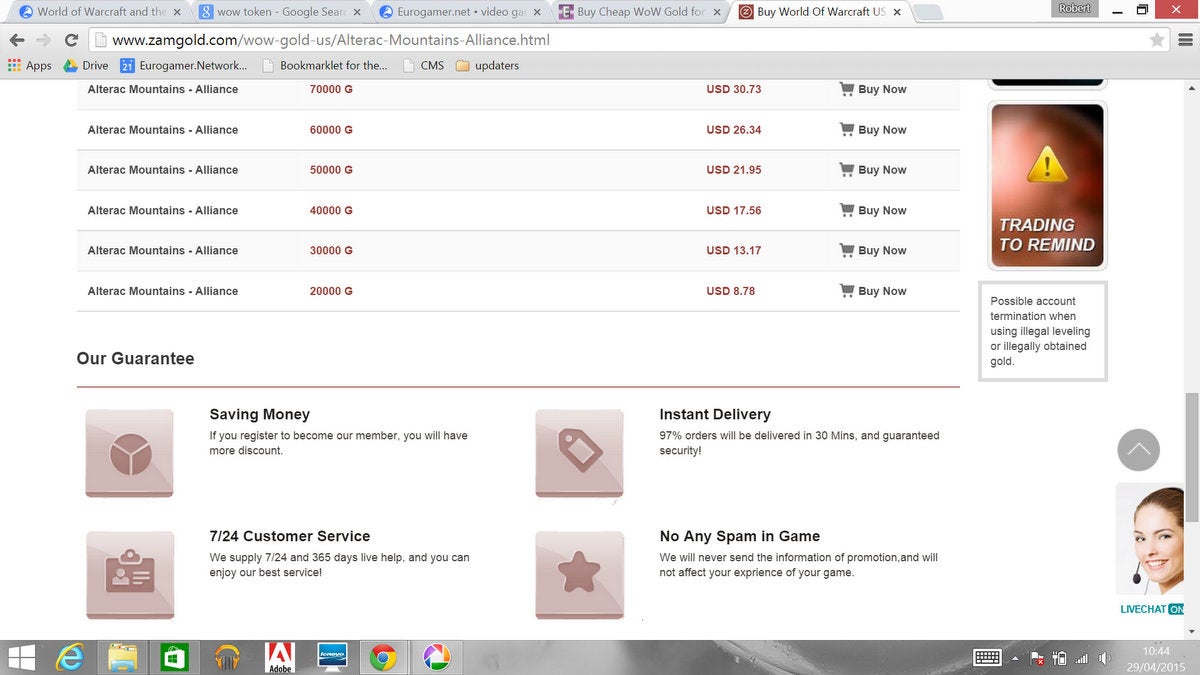Open a new browser tab
This screenshot has width=1200, height=675.
pos(928,12)
